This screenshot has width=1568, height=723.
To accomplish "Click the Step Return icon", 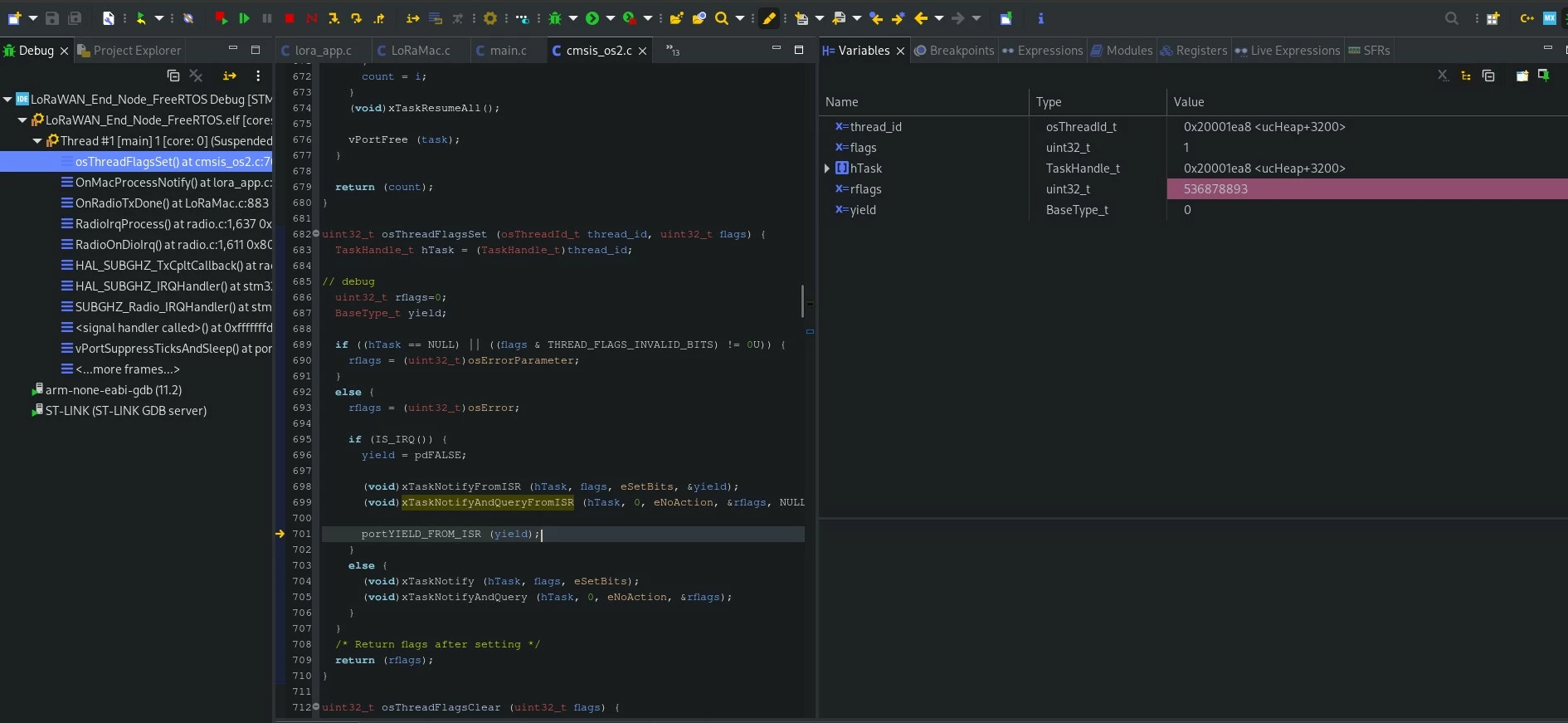I will (378, 17).
